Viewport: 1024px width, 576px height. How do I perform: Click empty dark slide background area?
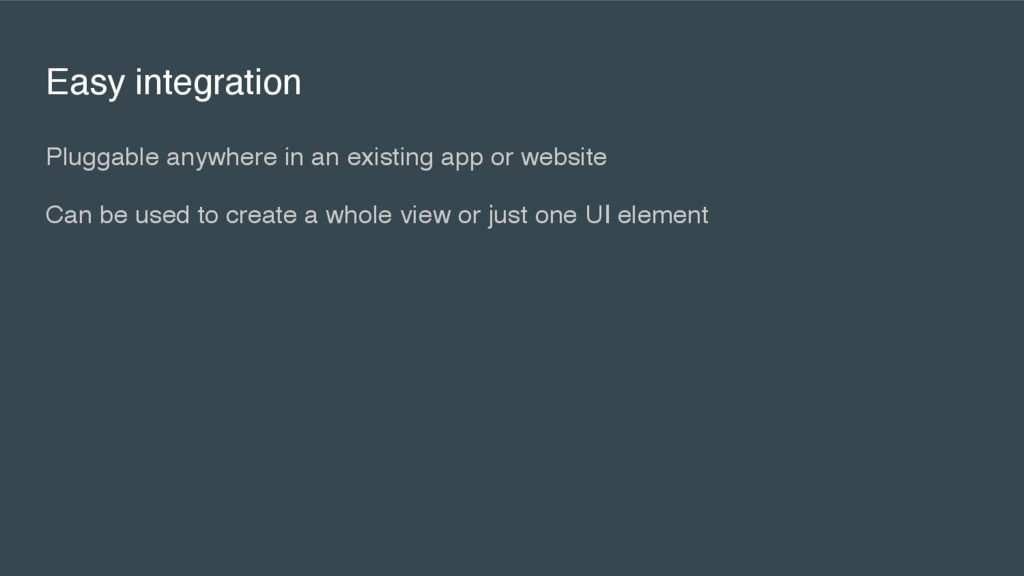(x=512, y=405)
